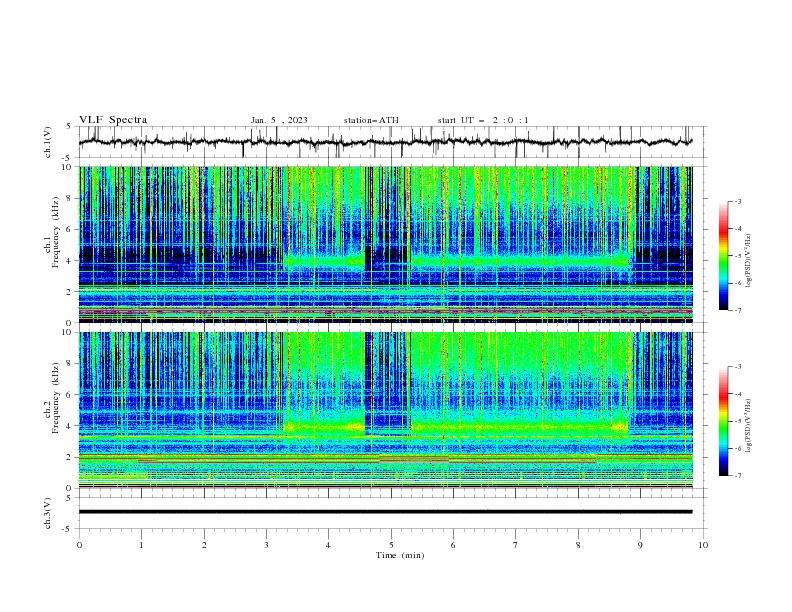Click the 10 minute tick on Time axis

point(703,545)
